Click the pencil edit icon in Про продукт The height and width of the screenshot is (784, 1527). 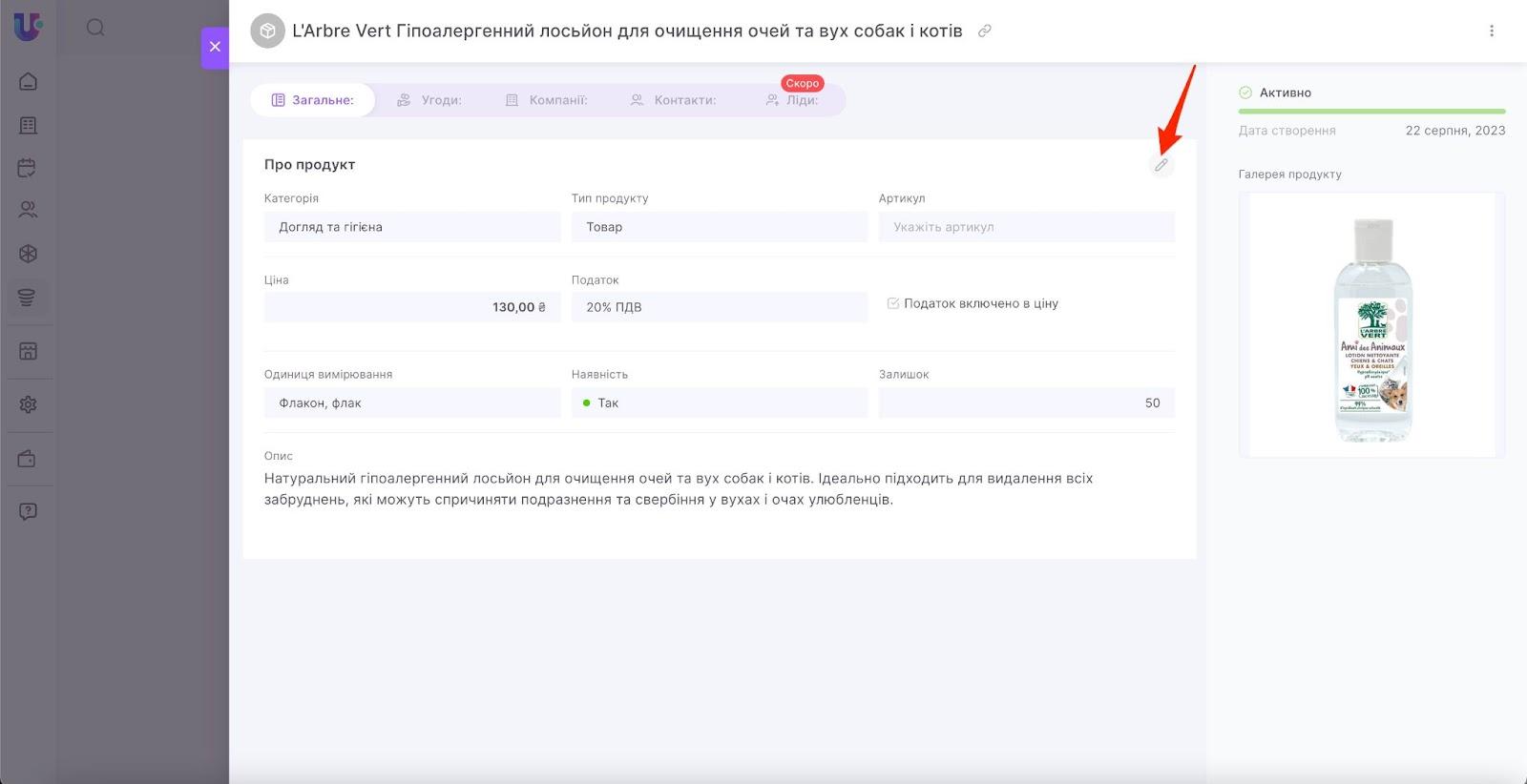pyautogui.click(x=1161, y=165)
